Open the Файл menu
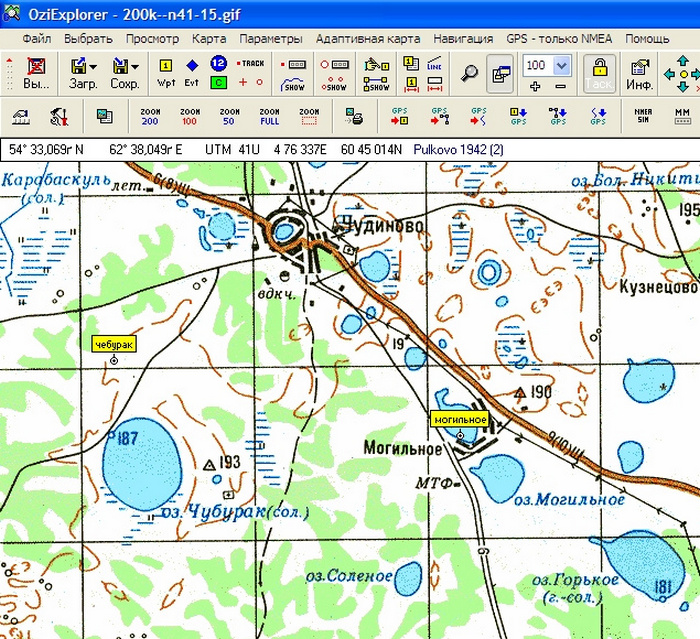Image resolution: width=700 pixels, height=639 pixels. (x=37, y=39)
